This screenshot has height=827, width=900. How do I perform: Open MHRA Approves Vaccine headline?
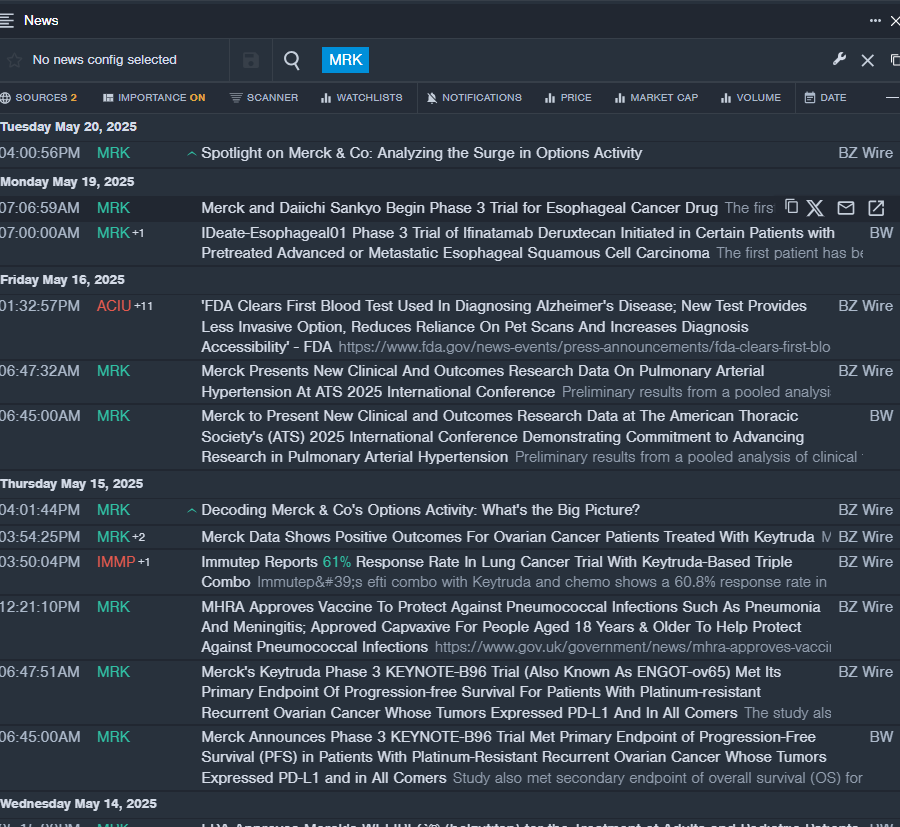coord(511,627)
